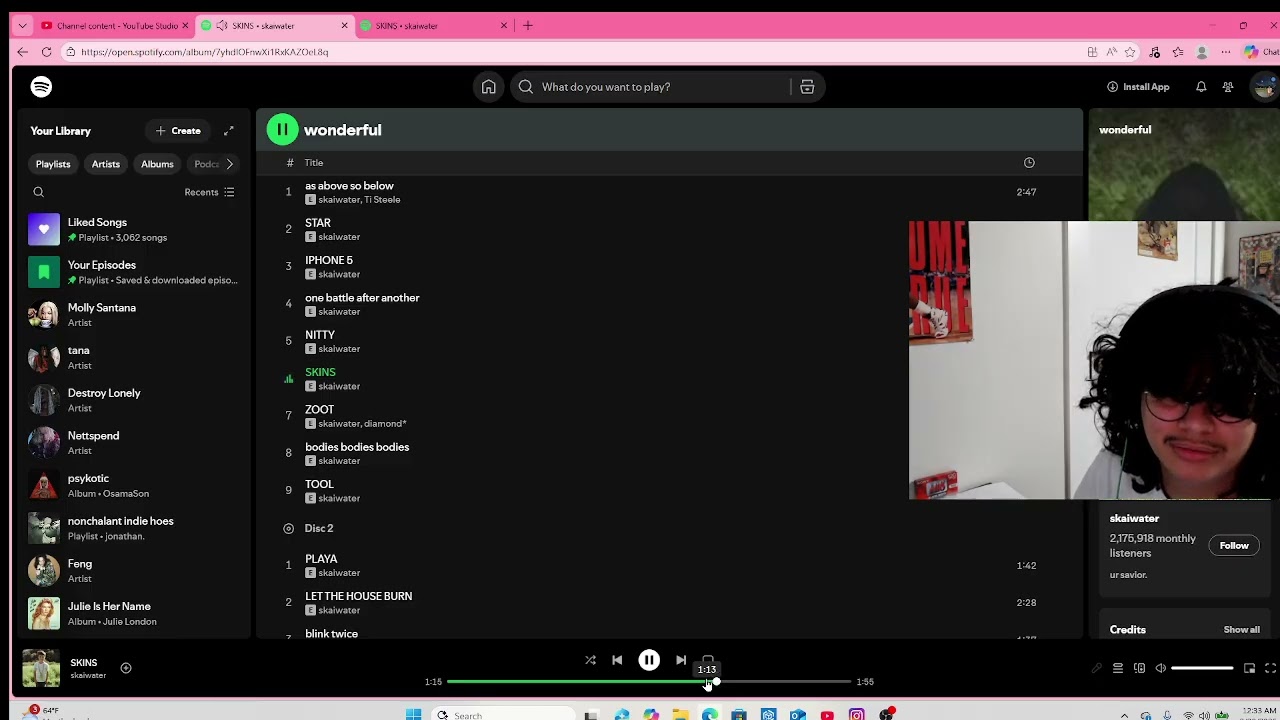Open tana artist in library
This screenshot has height=720, width=1280.
pos(133,357)
